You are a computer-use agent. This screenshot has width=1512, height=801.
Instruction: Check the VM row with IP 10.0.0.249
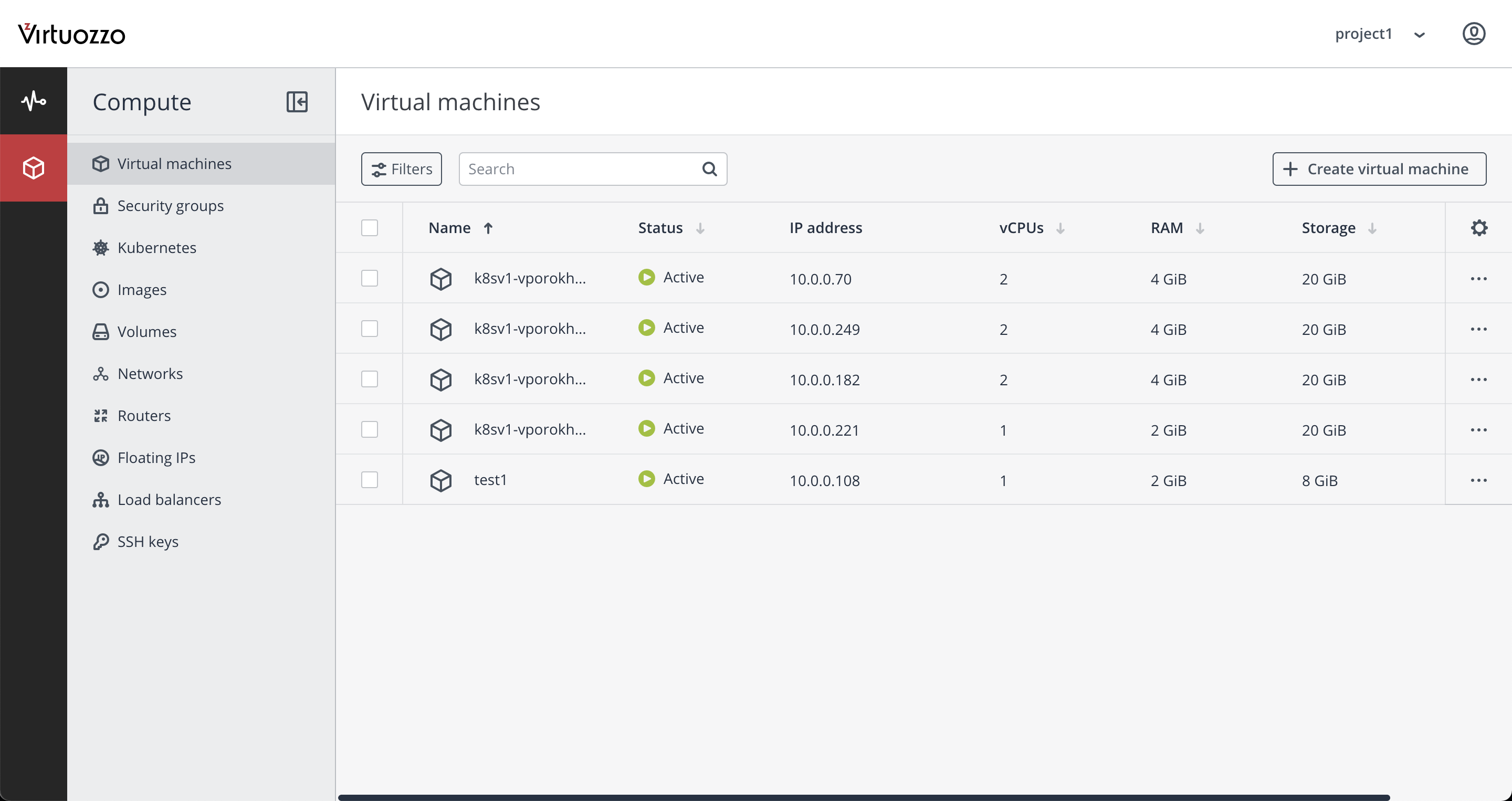(x=369, y=329)
